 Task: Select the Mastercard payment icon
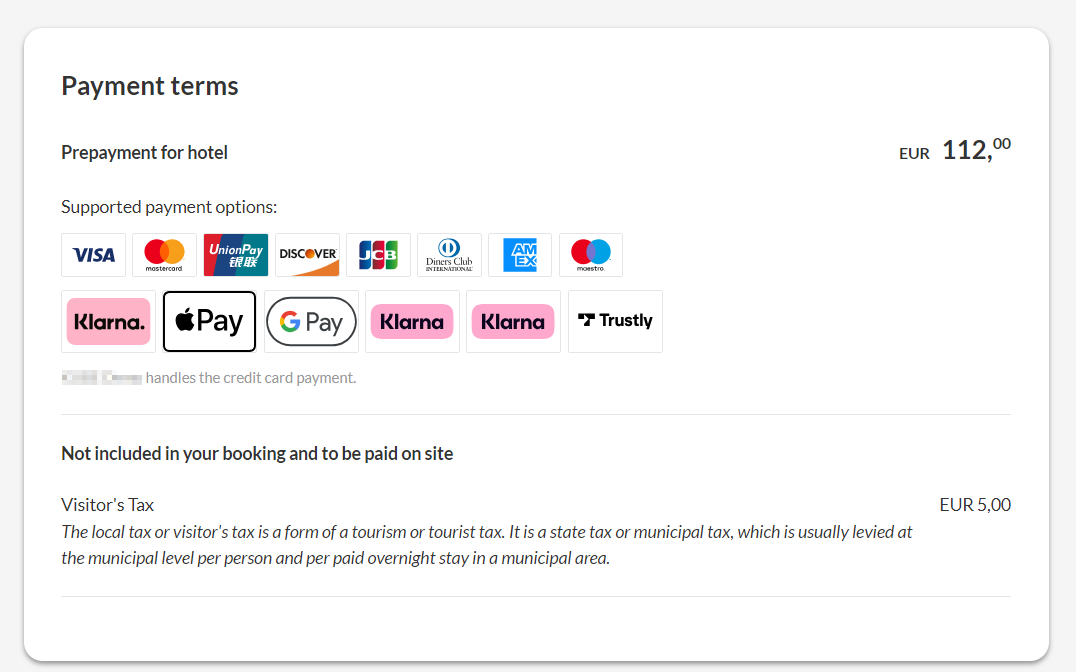[x=164, y=255]
